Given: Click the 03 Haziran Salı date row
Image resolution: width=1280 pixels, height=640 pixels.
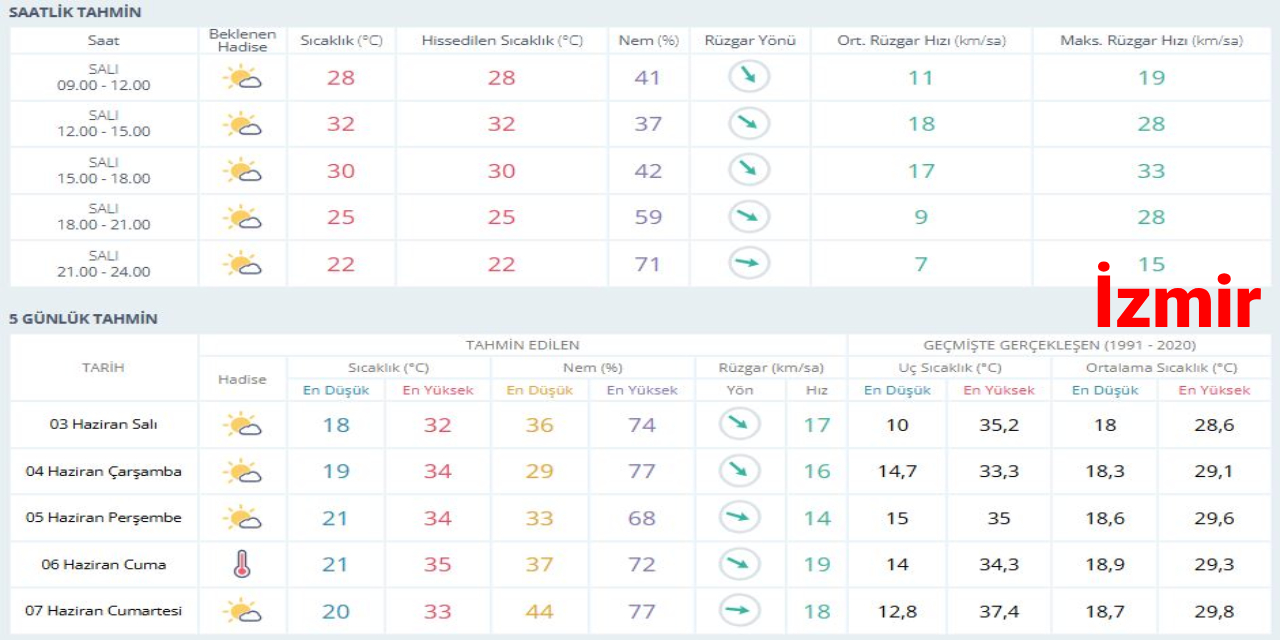Looking at the screenshot, I should 103,425.
